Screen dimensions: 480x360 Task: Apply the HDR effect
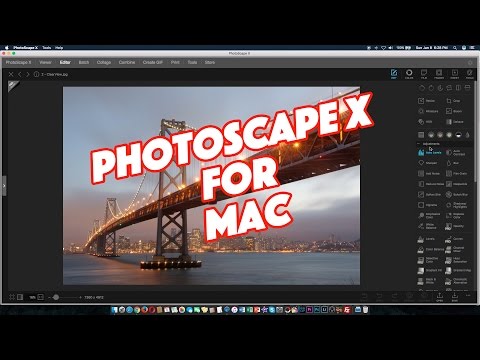425,122
